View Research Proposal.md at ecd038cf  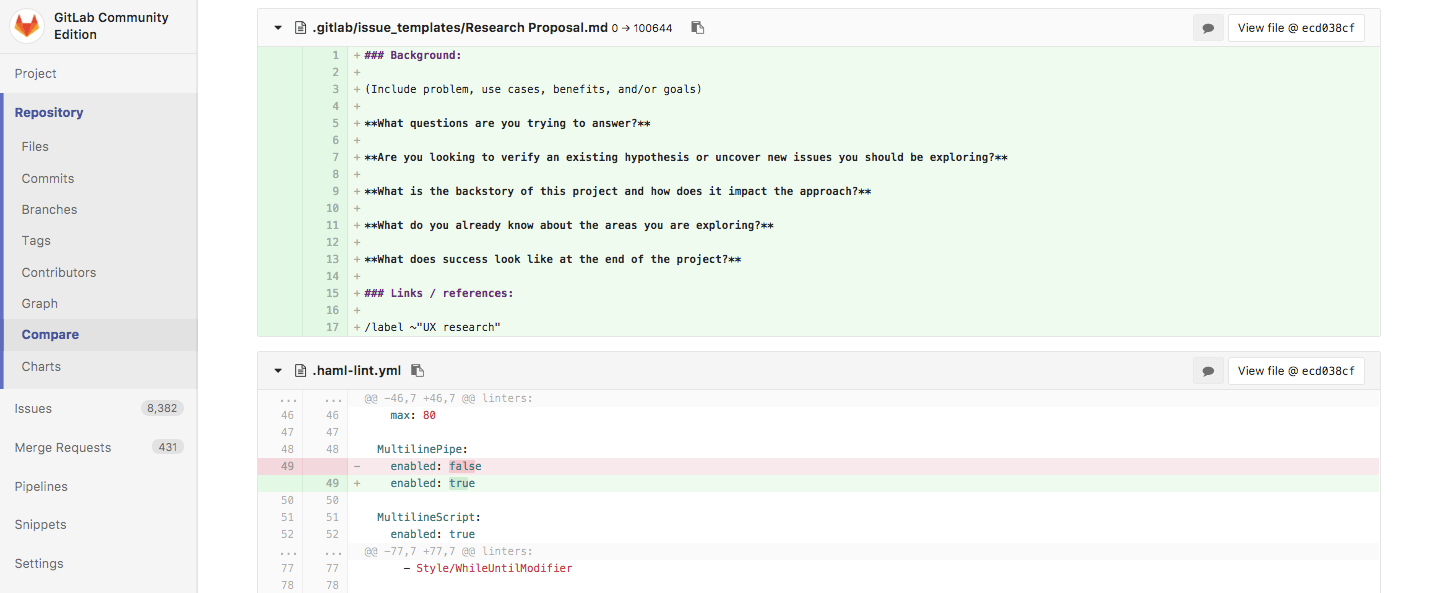tap(1295, 28)
